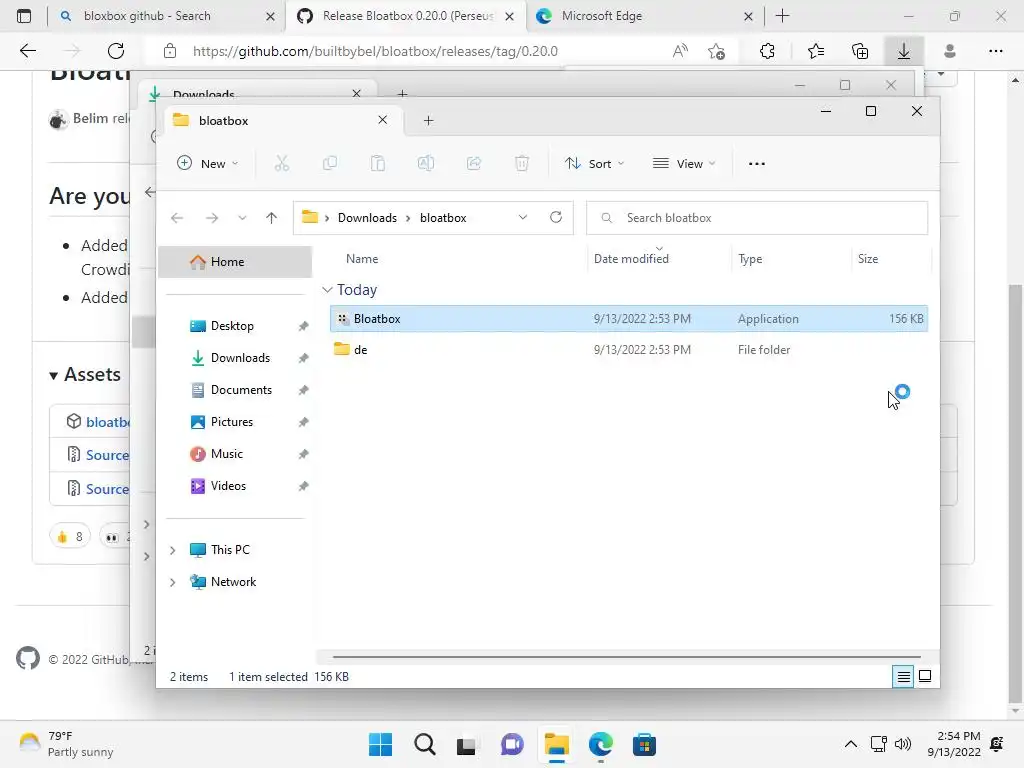1024x768 pixels.
Task: Sort by Type column header
Action: (x=750, y=259)
